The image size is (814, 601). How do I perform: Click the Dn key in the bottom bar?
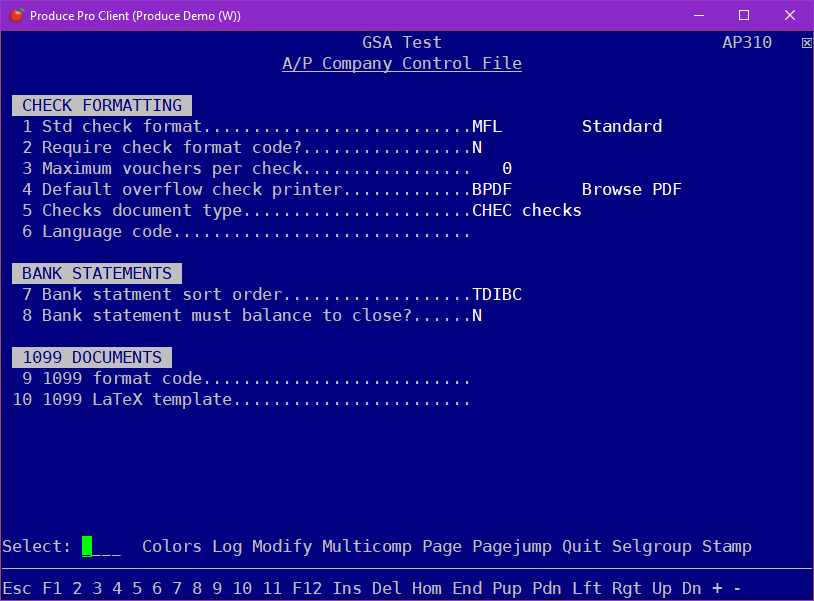click(x=692, y=589)
